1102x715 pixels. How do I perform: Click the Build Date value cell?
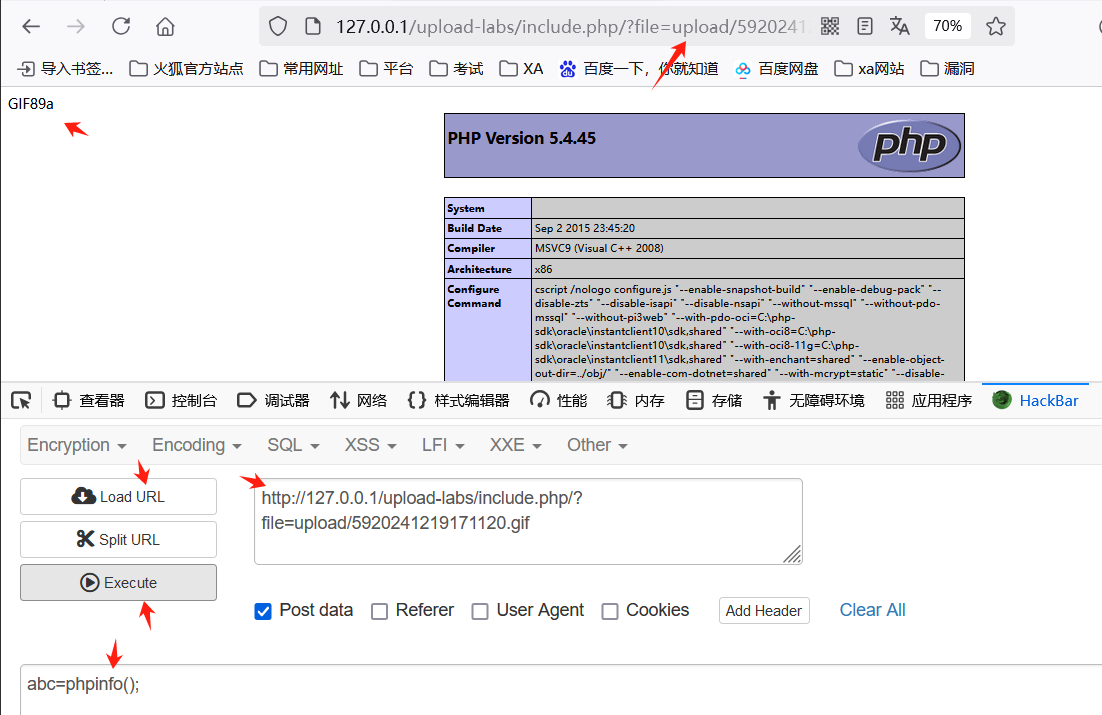pyautogui.click(x=748, y=228)
